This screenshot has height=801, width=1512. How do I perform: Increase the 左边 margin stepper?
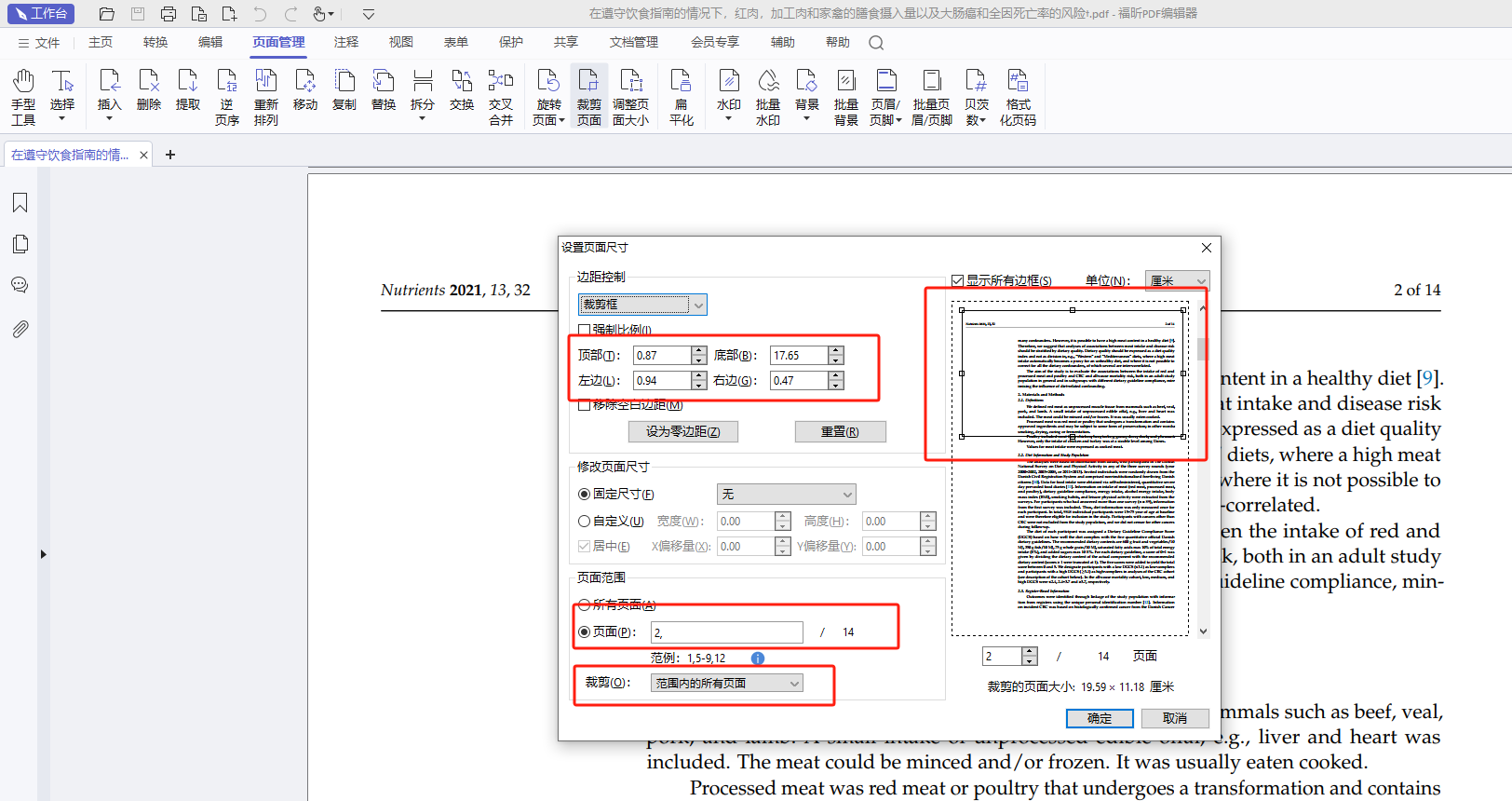pyautogui.click(x=699, y=376)
